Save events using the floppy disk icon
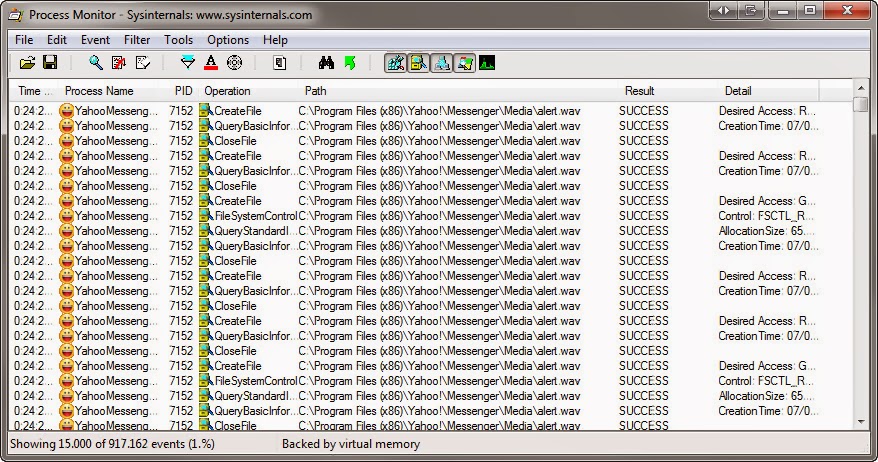 tap(50, 63)
